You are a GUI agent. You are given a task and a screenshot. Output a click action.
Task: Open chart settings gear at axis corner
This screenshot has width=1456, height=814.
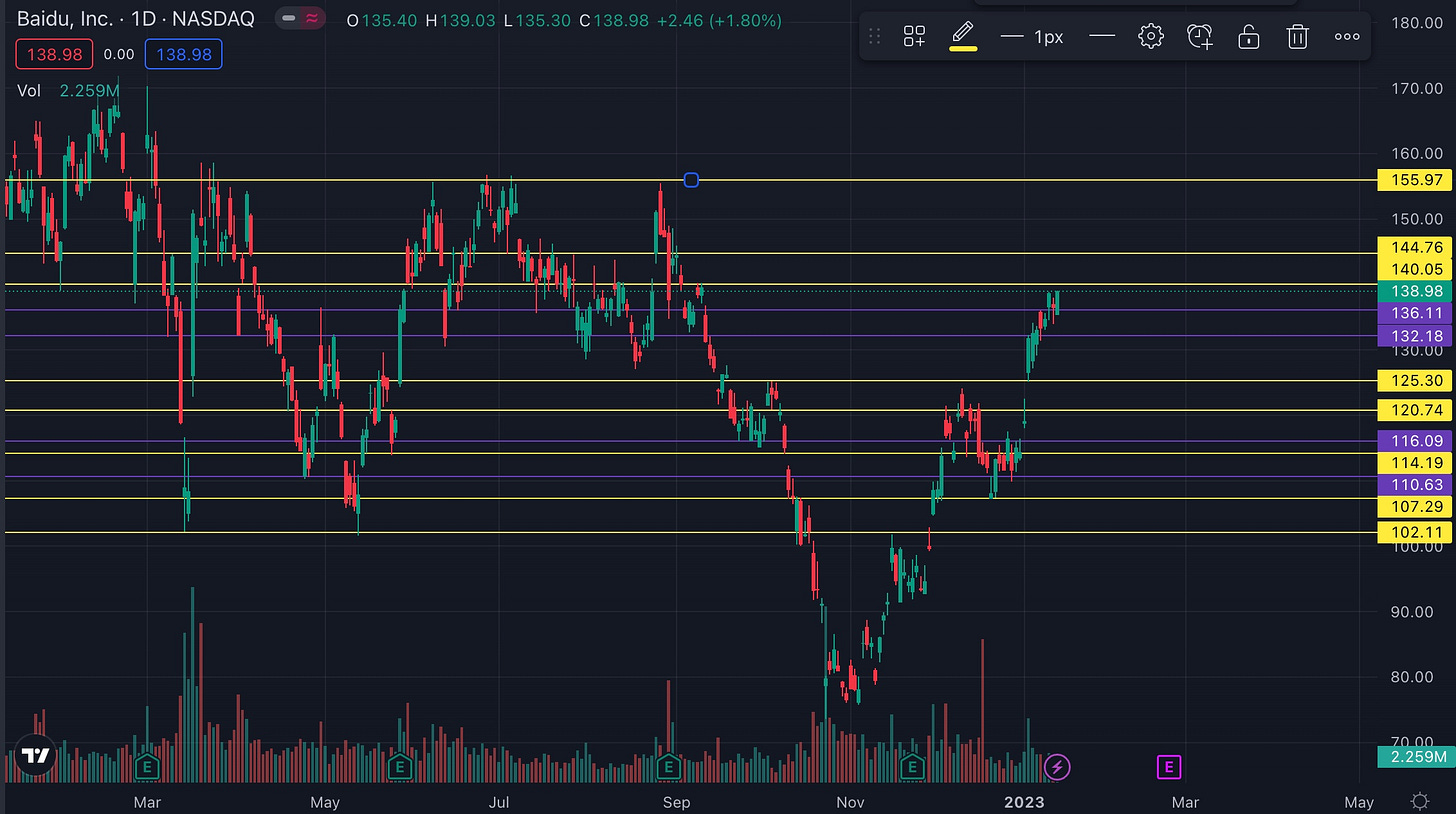tap(1419, 801)
